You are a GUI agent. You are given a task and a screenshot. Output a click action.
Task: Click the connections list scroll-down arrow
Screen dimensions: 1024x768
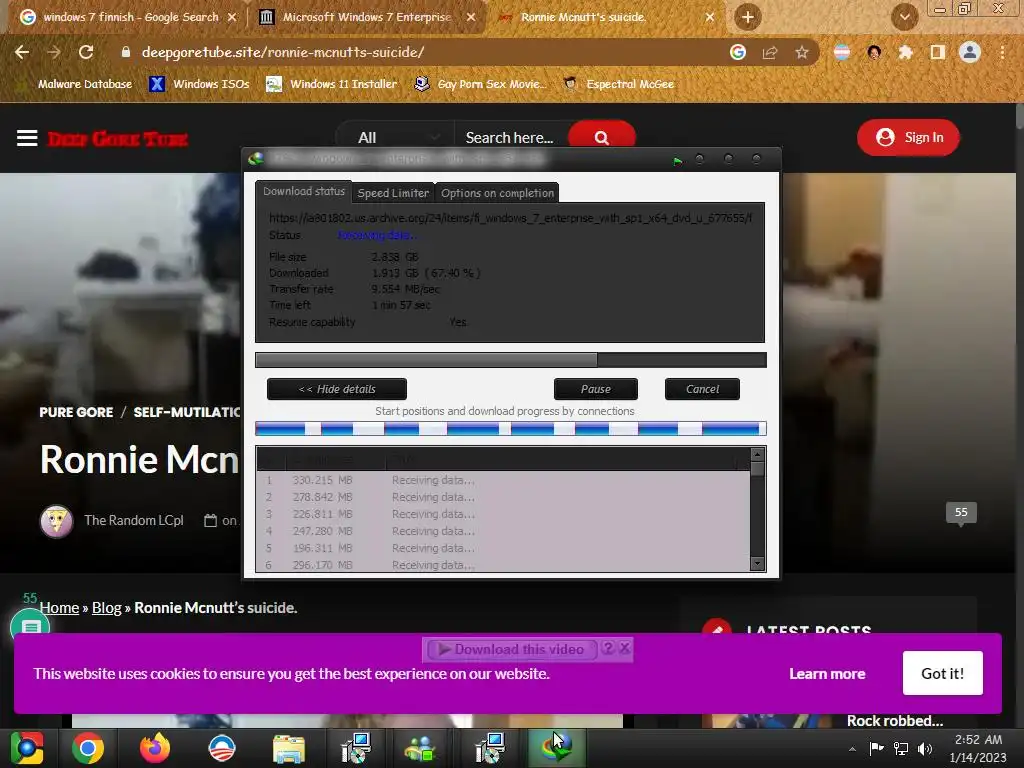pos(758,564)
